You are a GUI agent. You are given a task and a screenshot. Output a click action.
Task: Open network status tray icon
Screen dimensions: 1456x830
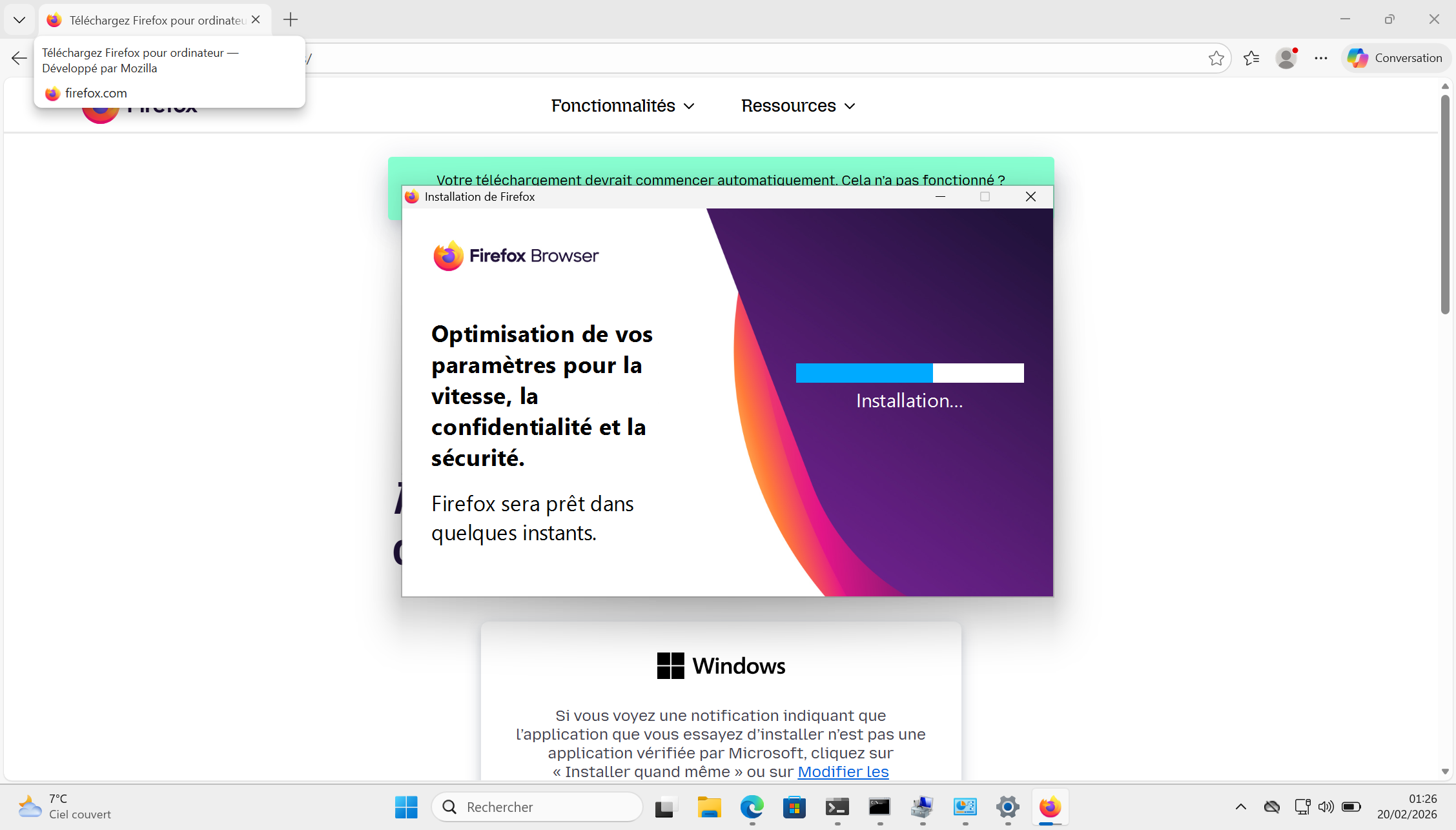point(1302,807)
